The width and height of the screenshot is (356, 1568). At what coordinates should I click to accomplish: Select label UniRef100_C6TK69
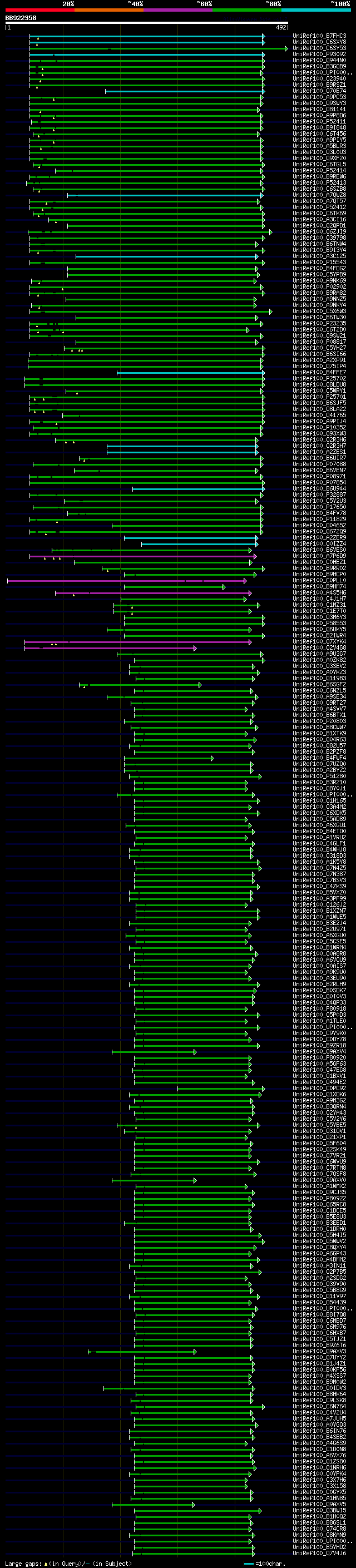[x=319, y=214]
